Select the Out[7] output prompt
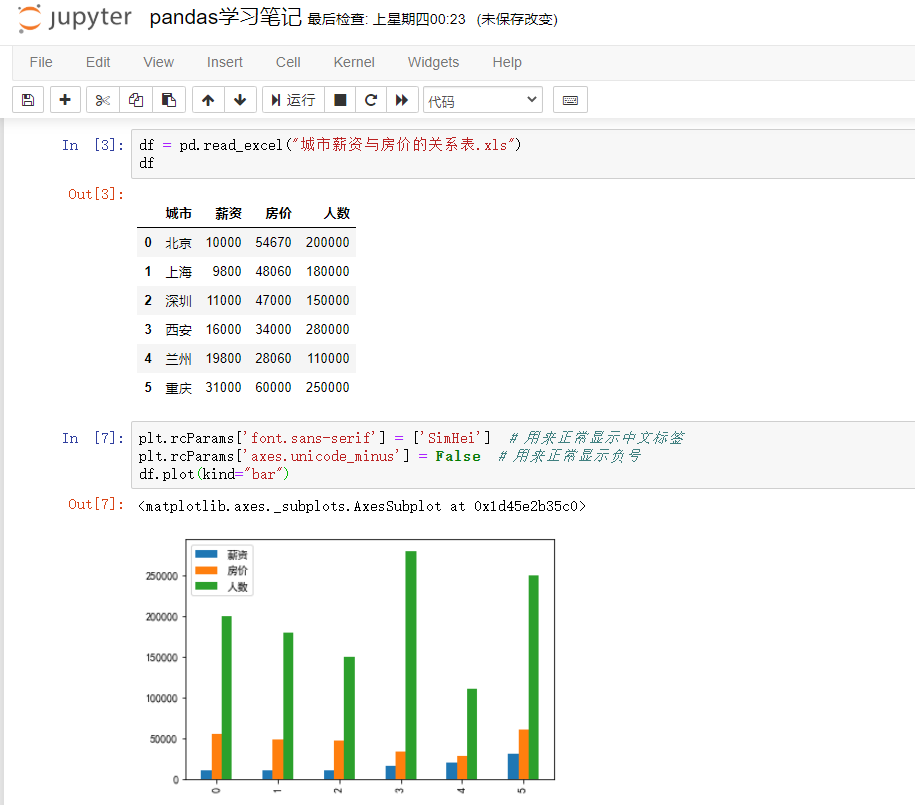915x805 pixels. point(96,504)
